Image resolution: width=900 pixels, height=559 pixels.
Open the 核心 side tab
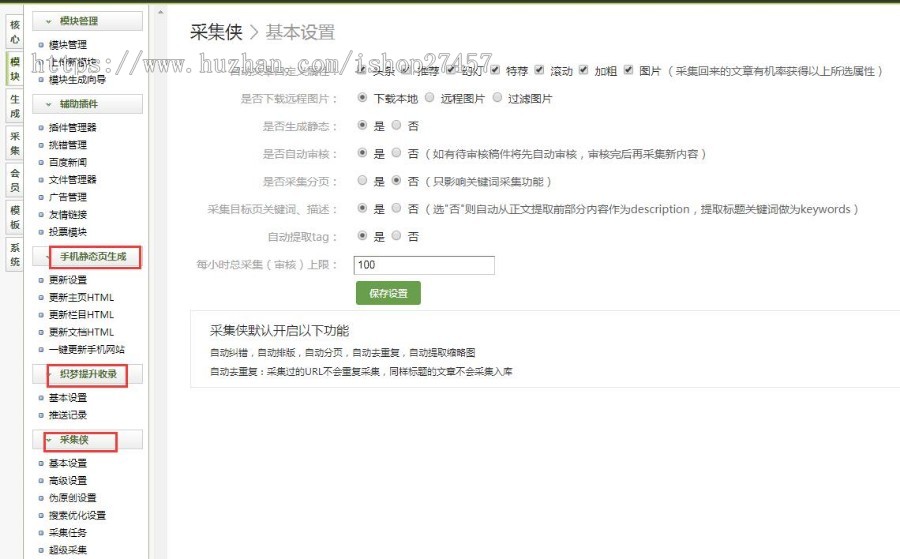(14, 32)
